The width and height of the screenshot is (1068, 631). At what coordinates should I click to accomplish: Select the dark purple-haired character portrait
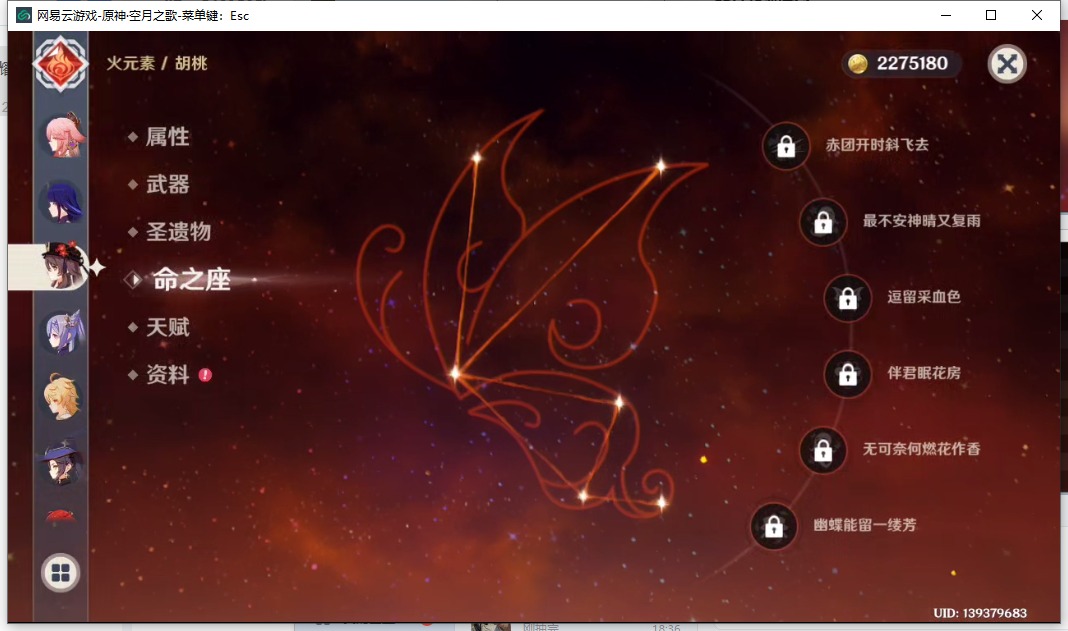pos(62,202)
